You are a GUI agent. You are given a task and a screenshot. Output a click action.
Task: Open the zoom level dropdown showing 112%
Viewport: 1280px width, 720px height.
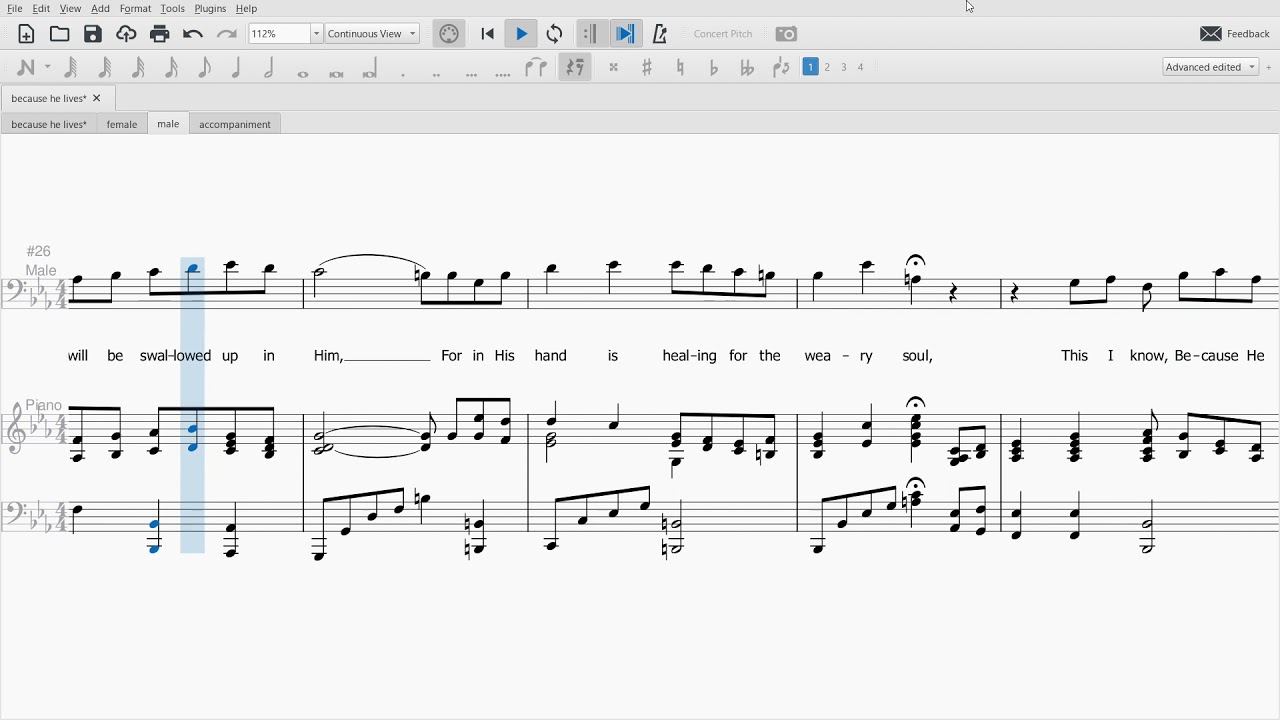click(316, 34)
